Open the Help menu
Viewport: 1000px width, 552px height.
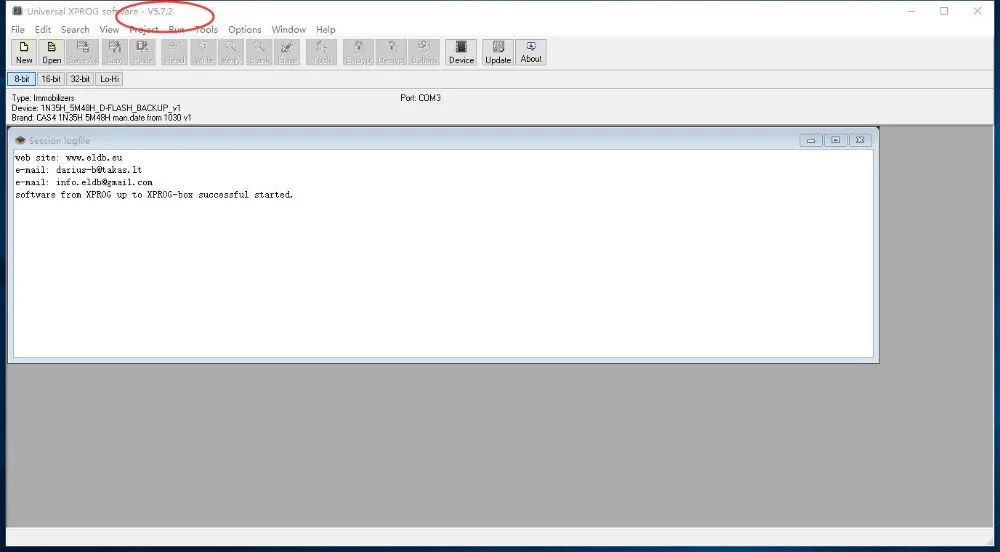pyautogui.click(x=325, y=29)
